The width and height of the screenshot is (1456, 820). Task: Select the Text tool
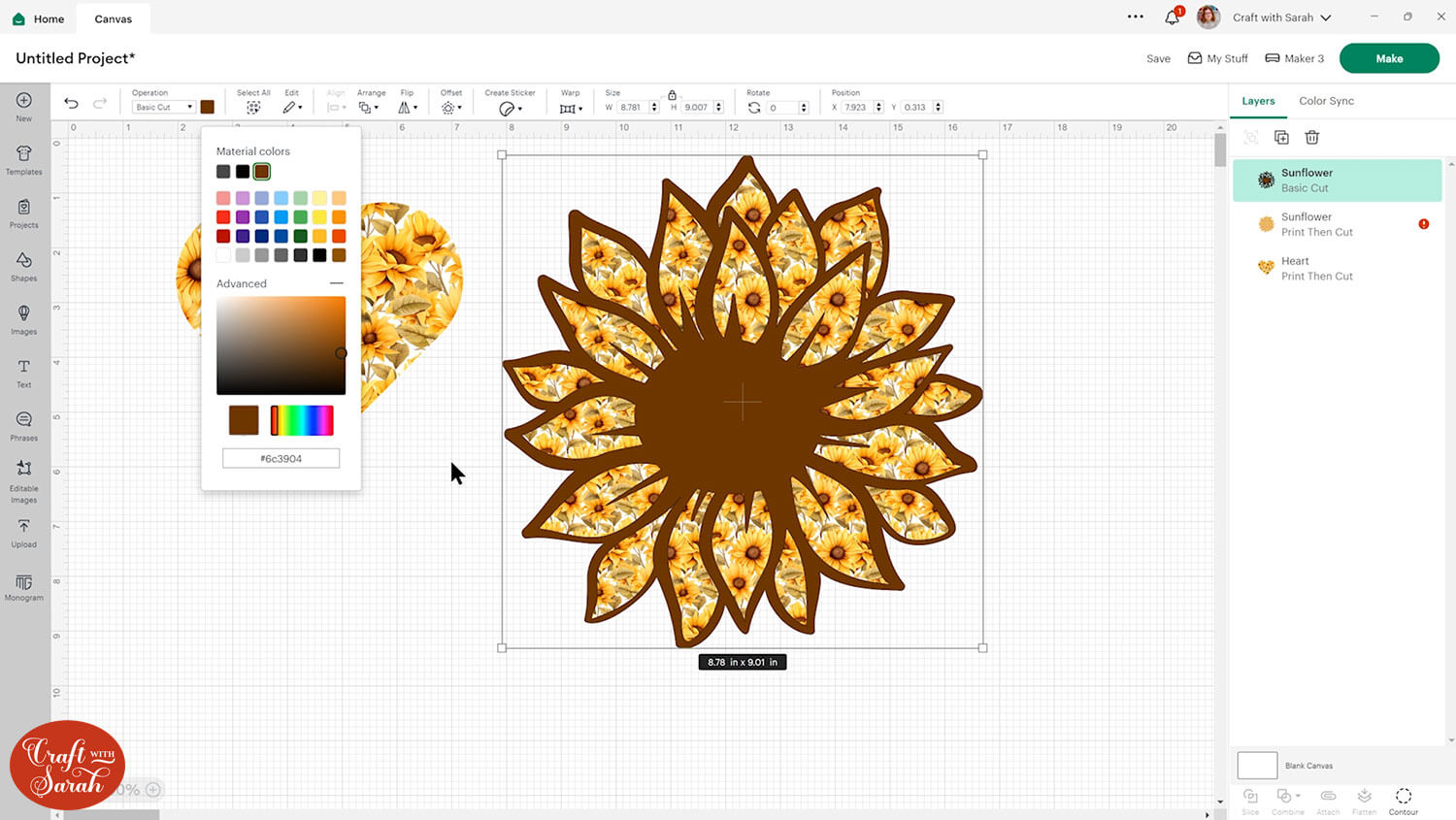tap(24, 372)
